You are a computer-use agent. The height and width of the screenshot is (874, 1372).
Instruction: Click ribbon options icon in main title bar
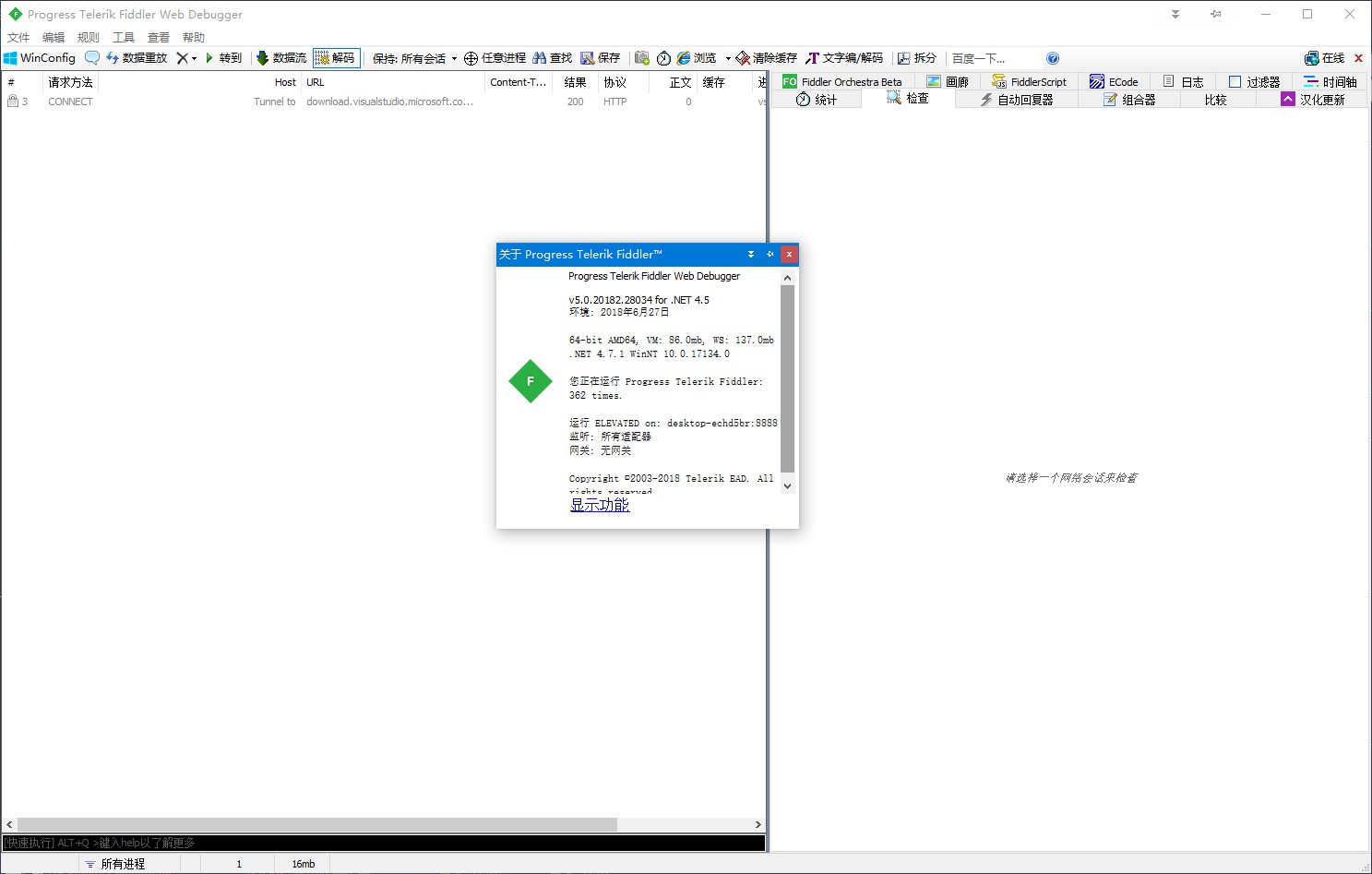coord(1175,14)
